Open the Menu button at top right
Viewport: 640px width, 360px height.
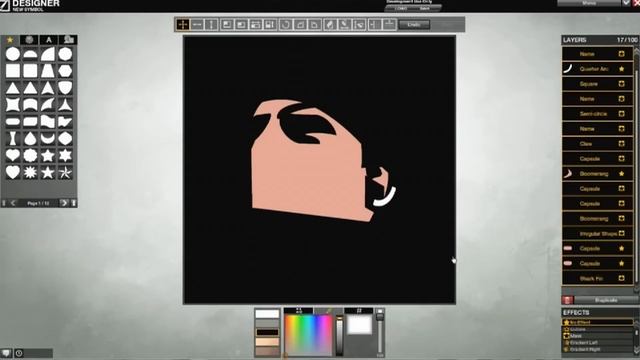589,3
